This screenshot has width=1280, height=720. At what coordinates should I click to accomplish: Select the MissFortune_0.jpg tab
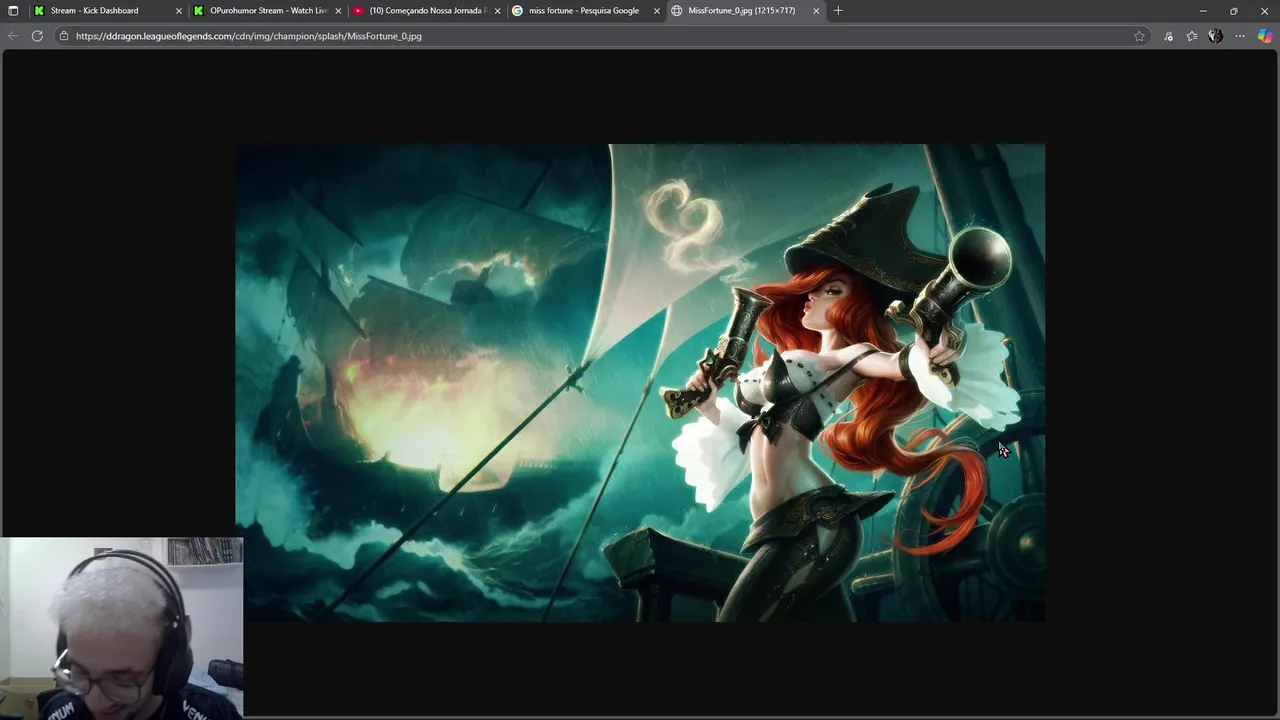[745, 11]
